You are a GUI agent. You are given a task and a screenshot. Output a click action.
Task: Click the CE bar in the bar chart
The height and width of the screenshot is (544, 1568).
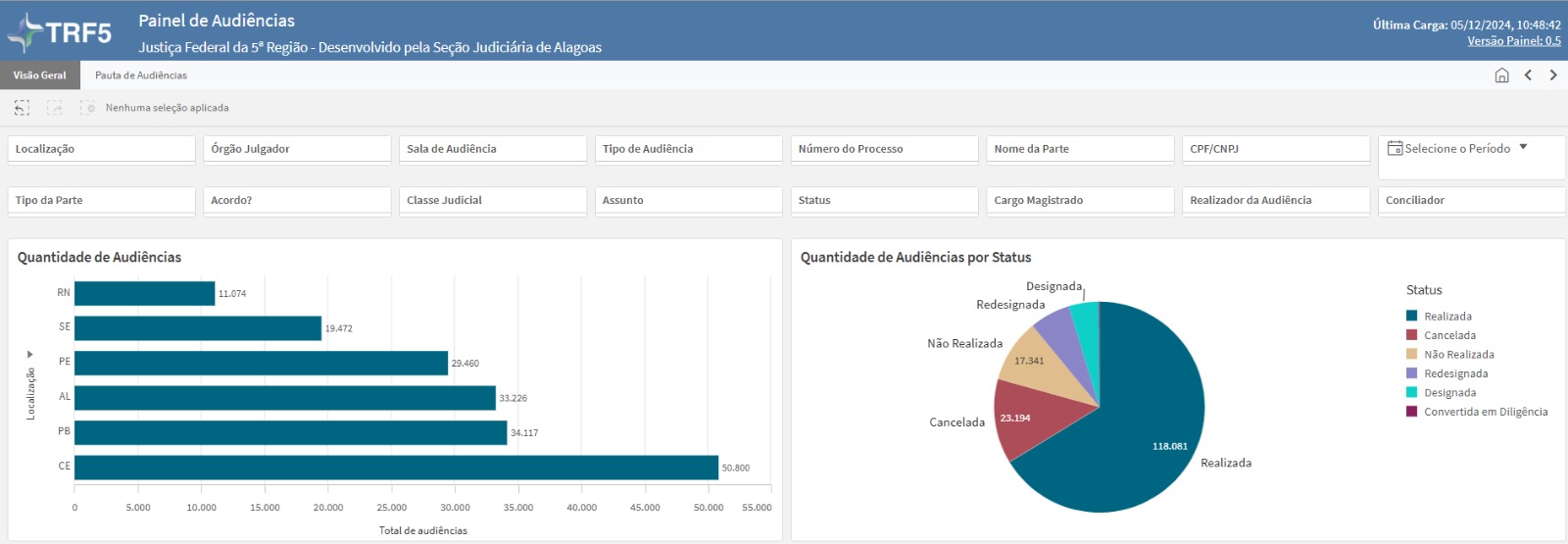pos(396,468)
